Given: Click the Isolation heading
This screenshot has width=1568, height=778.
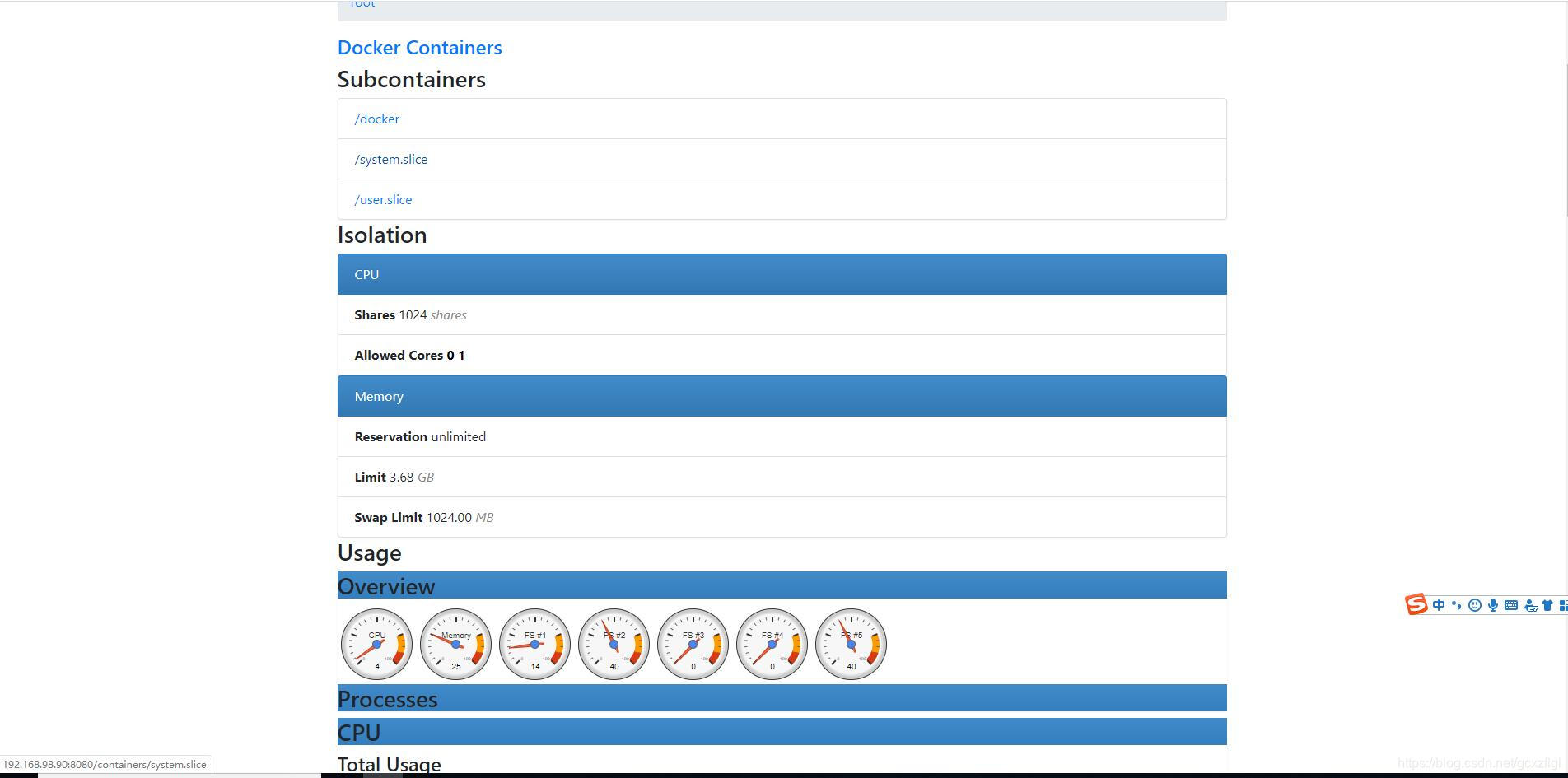Looking at the screenshot, I should pyautogui.click(x=382, y=235).
